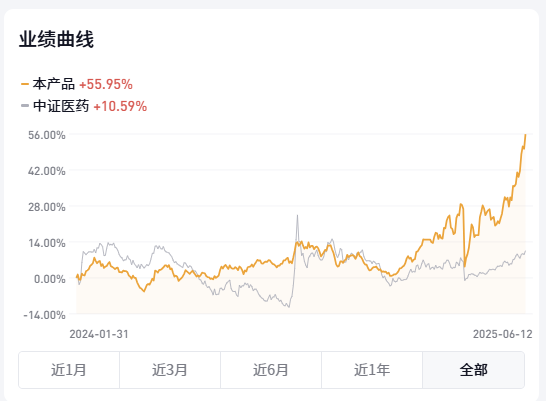The height and width of the screenshot is (401, 546).
Task: Switch to the 近6月 range
Action: tap(271, 370)
